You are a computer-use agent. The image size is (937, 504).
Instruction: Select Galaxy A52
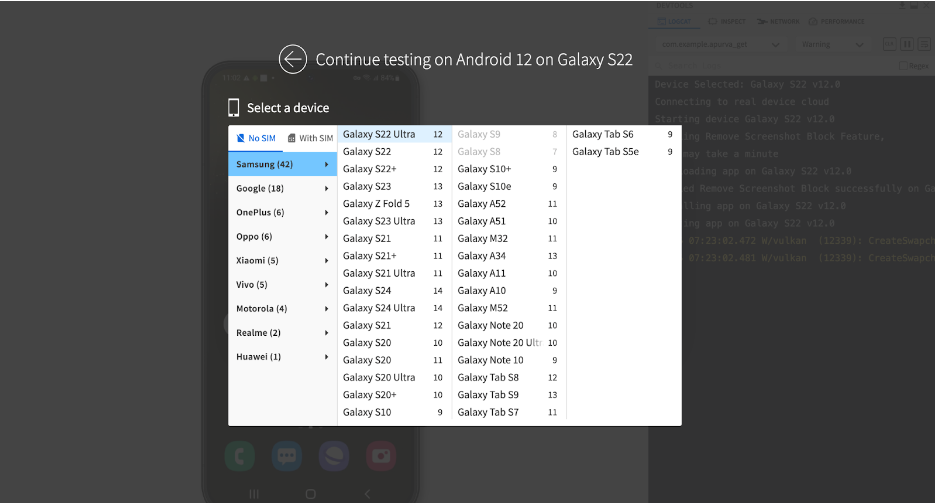[x=509, y=204]
